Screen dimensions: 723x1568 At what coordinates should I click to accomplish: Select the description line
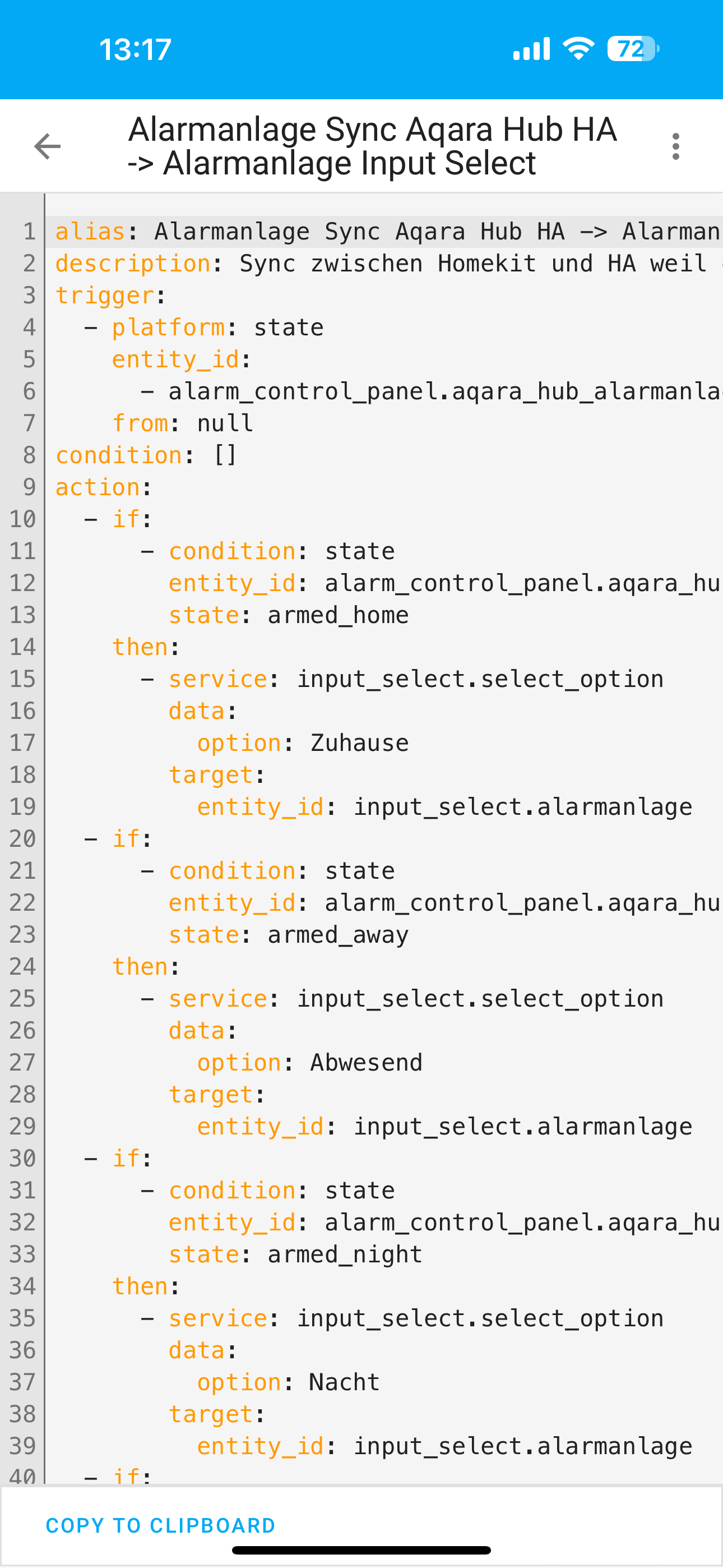pyautogui.click(x=365, y=262)
